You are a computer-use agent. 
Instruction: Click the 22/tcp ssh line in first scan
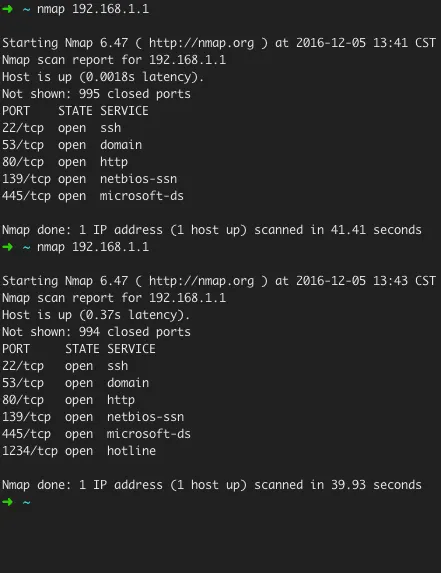coord(62,128)
